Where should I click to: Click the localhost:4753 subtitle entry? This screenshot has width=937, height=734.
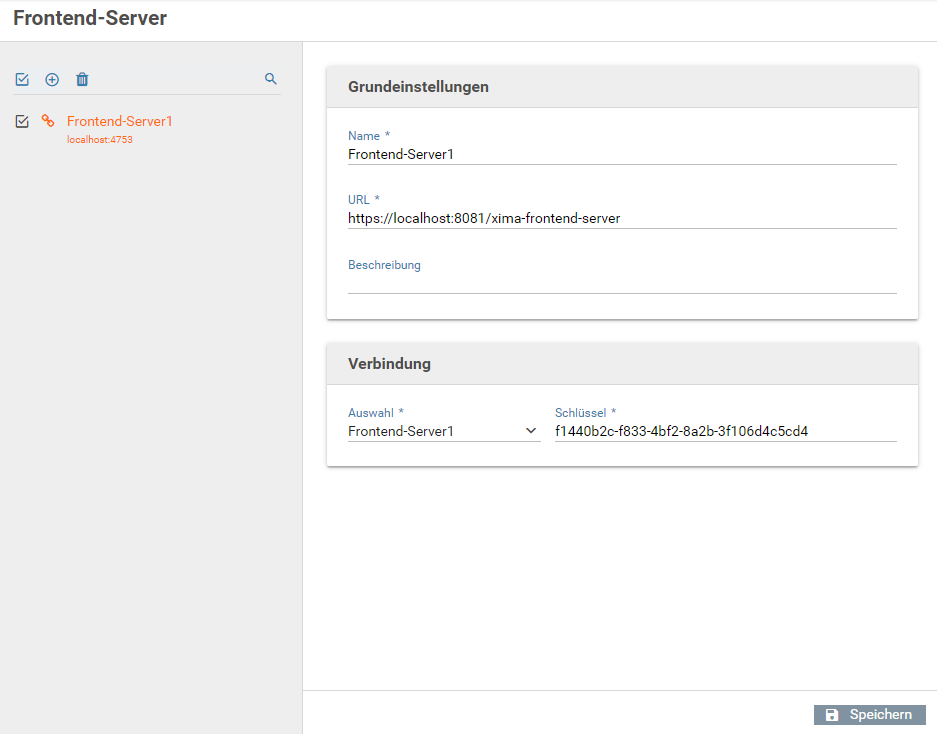[x=100, y=140]
